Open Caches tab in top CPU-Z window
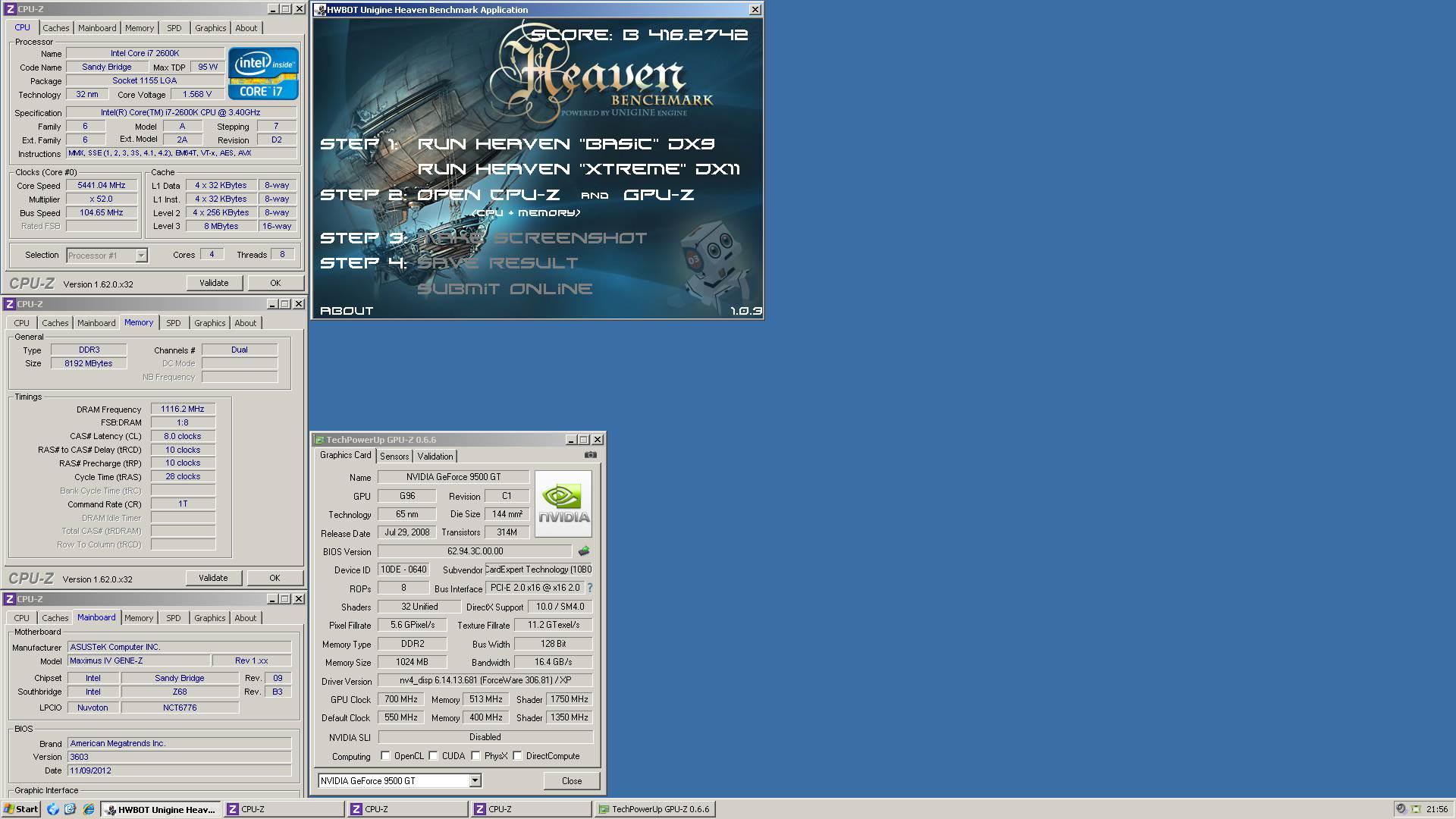1456x819 pixels. (x=55, y=28)
